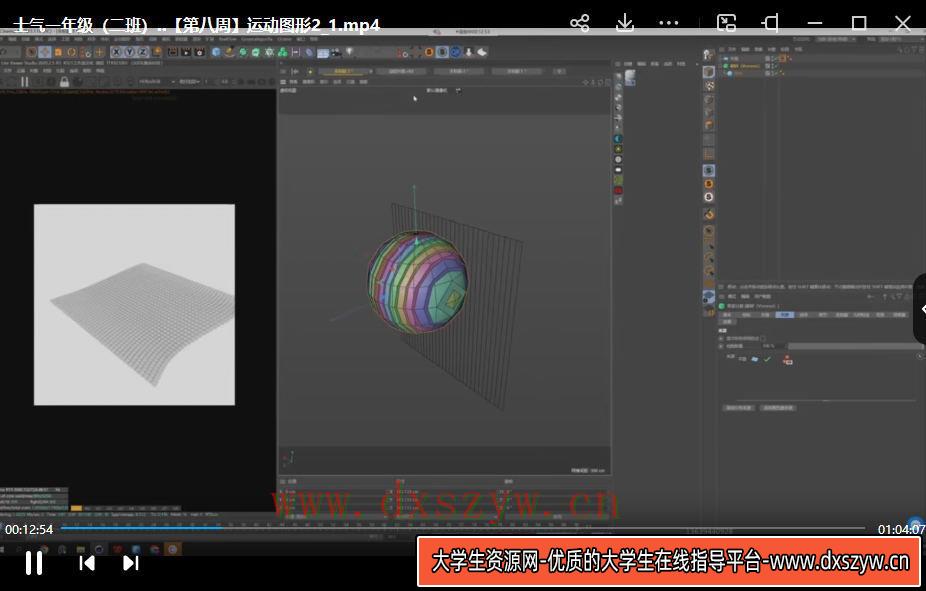Click the pin-on-top icon beside the minimize button

pyautogui.click(x=770, y=23)
